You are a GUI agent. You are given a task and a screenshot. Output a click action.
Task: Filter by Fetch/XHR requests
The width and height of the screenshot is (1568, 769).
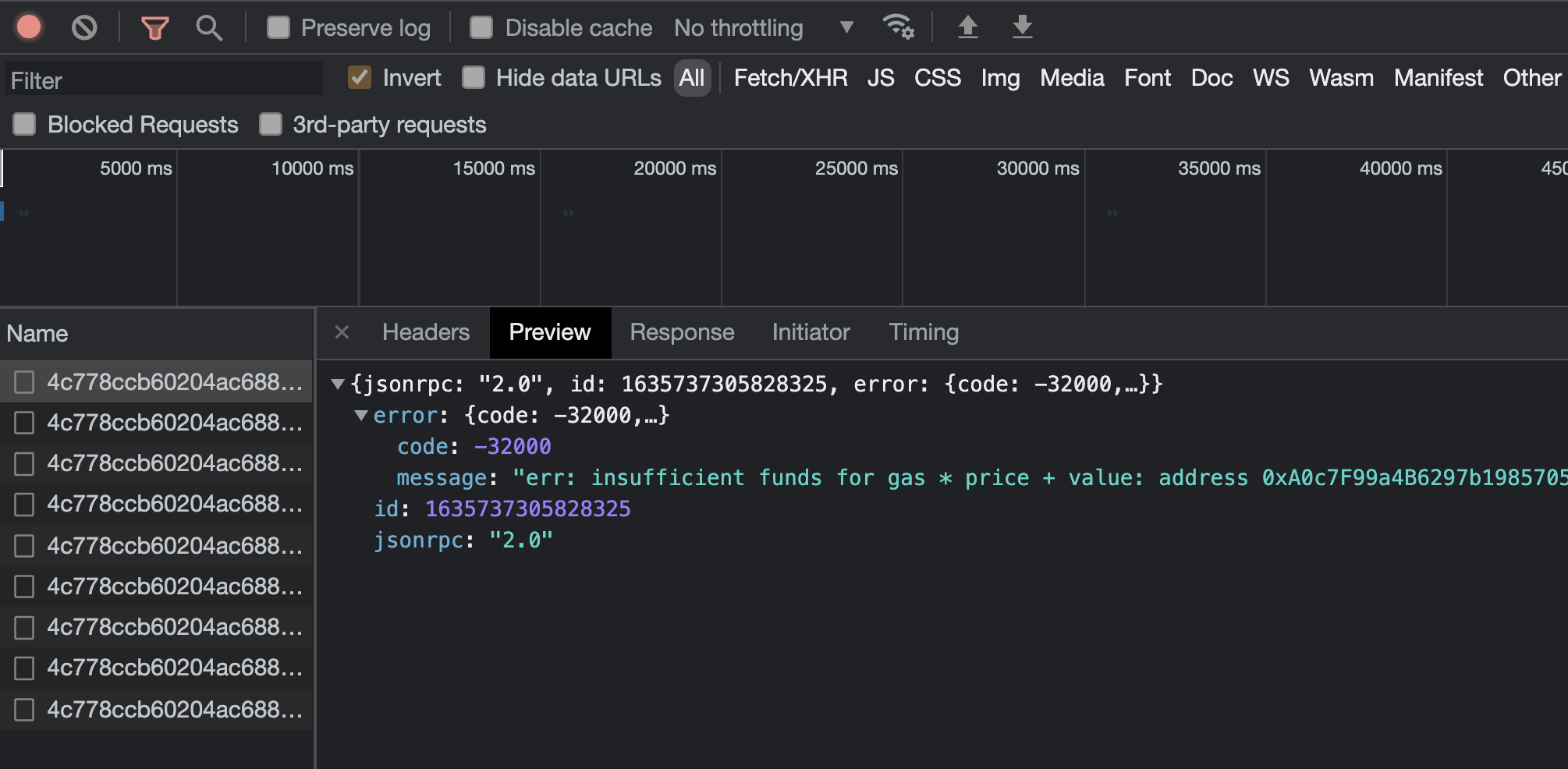tap(790, 78)
